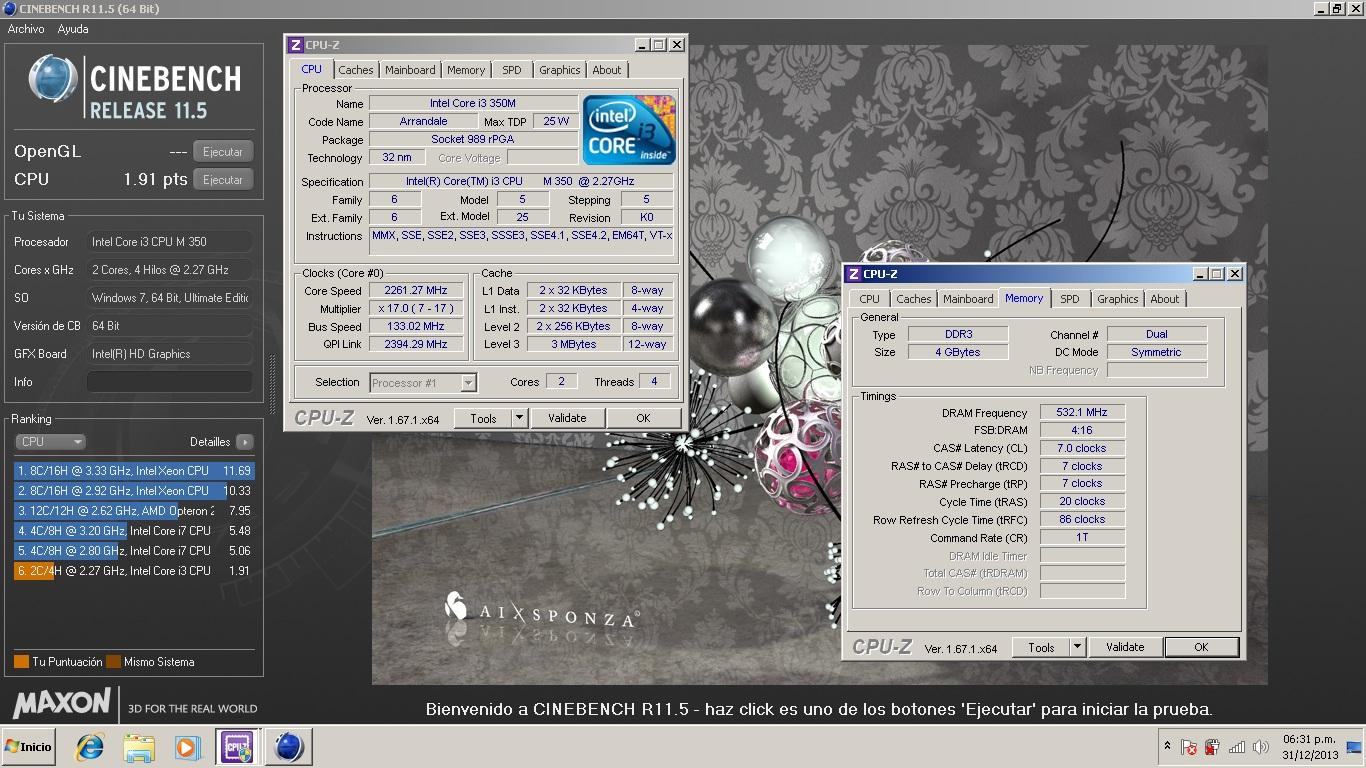This screenshot has height=768, width=1366.
Task: Open the volume speaker tray icon
Action: click(1262, 747)
